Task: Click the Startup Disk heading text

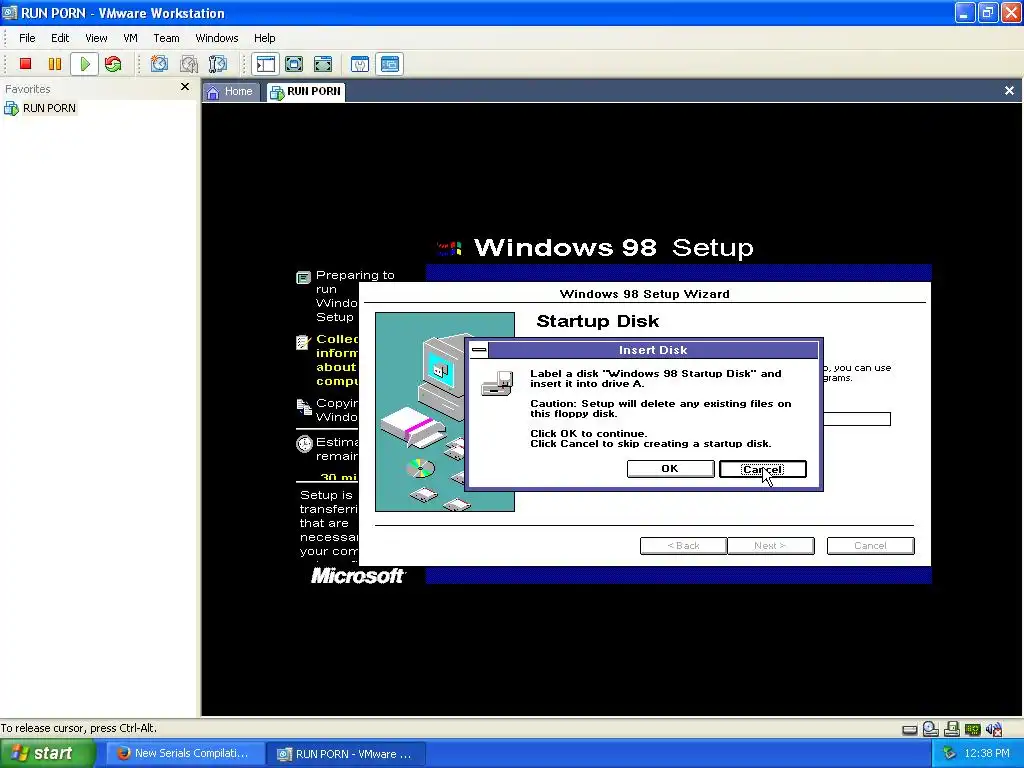Action: click(598, 321)
